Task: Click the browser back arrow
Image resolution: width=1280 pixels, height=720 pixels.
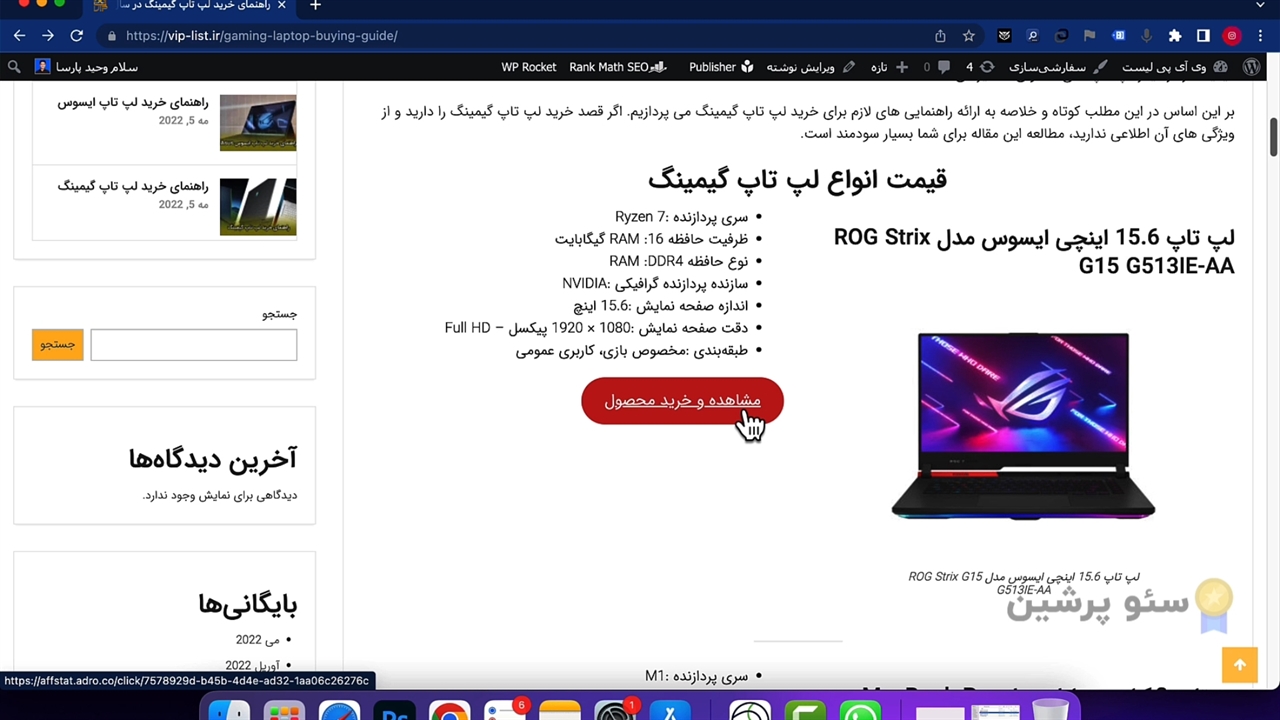Action: point(19,35)
